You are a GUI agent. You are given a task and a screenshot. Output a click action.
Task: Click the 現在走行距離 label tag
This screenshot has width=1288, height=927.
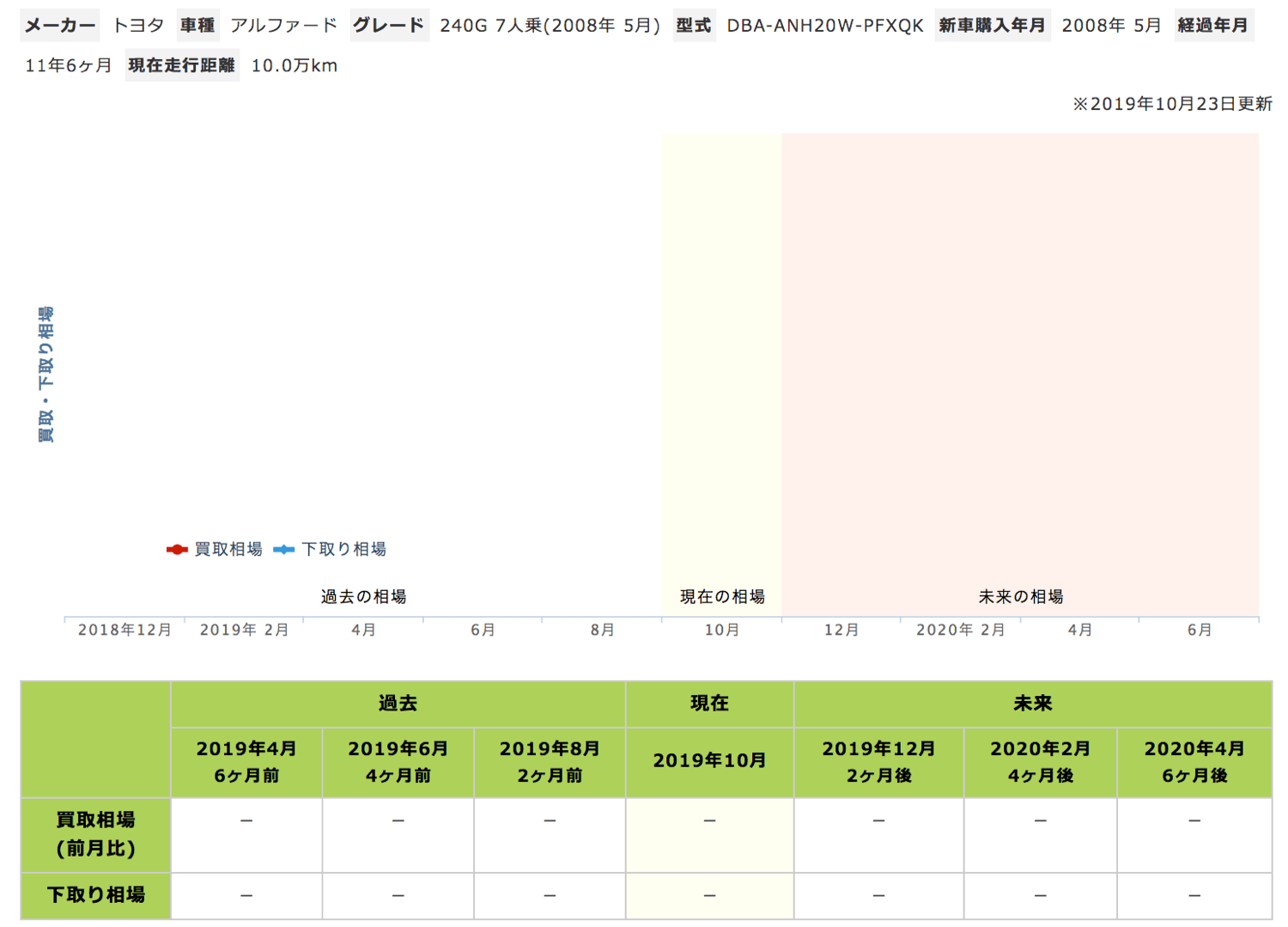tap(182, 66)
